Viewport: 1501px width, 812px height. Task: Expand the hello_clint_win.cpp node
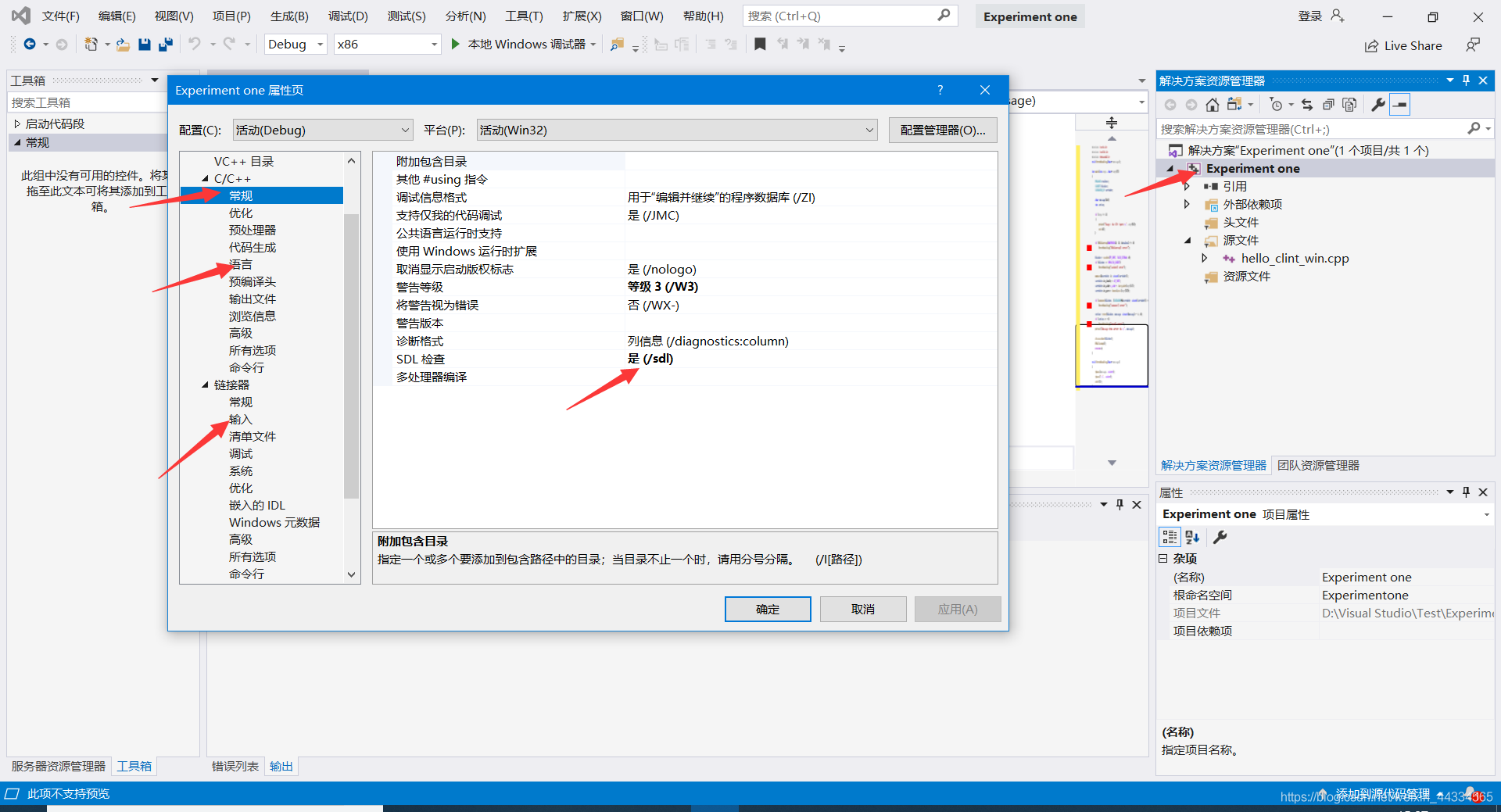click(x=1205, y=258)
